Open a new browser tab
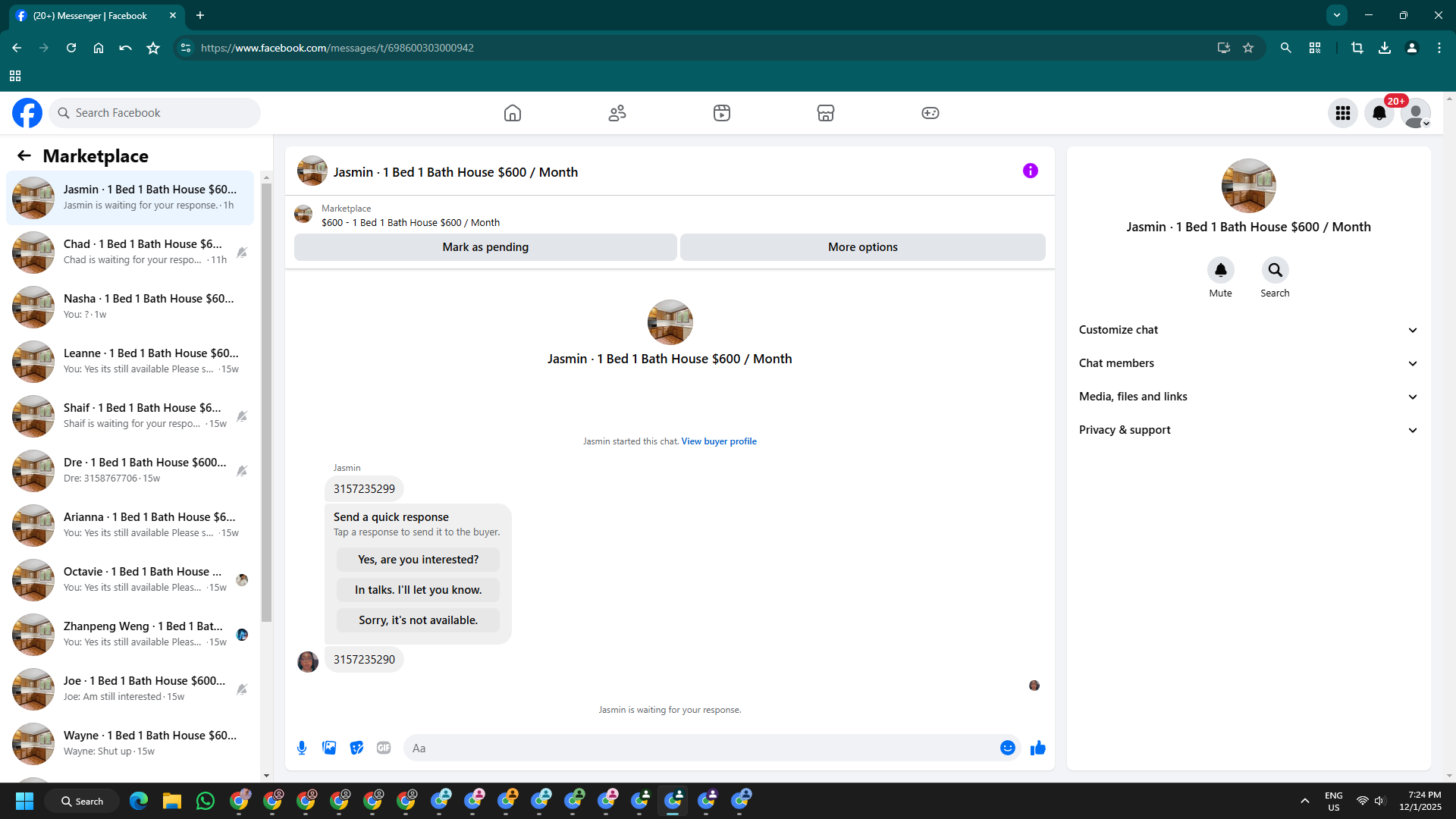The height and width of the screenshot is (819, 1456). [x=200, y=15]
